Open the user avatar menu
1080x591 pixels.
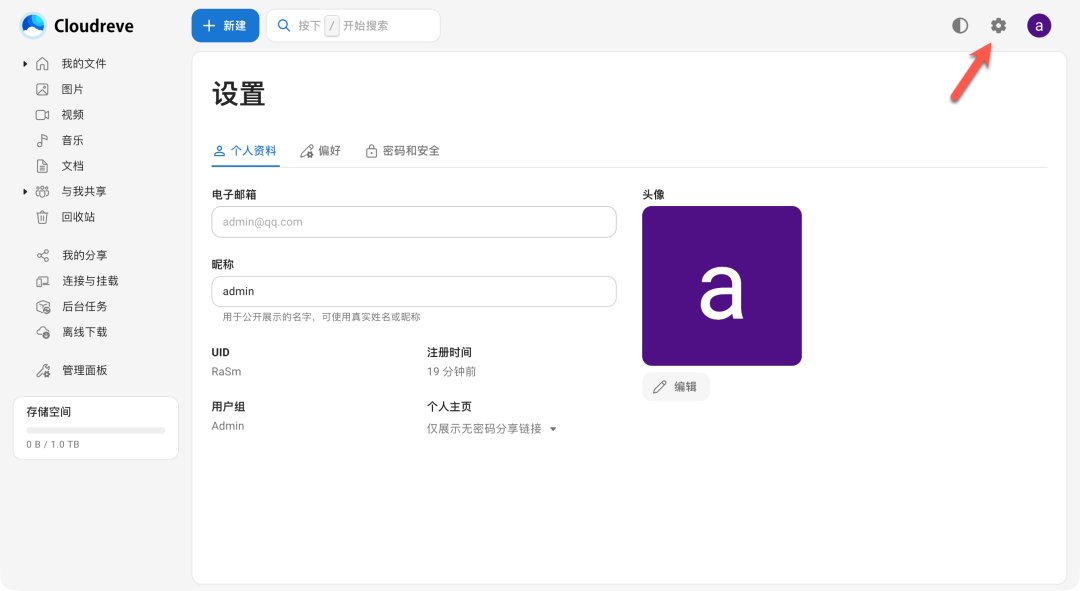click(x=1039, y=26)
